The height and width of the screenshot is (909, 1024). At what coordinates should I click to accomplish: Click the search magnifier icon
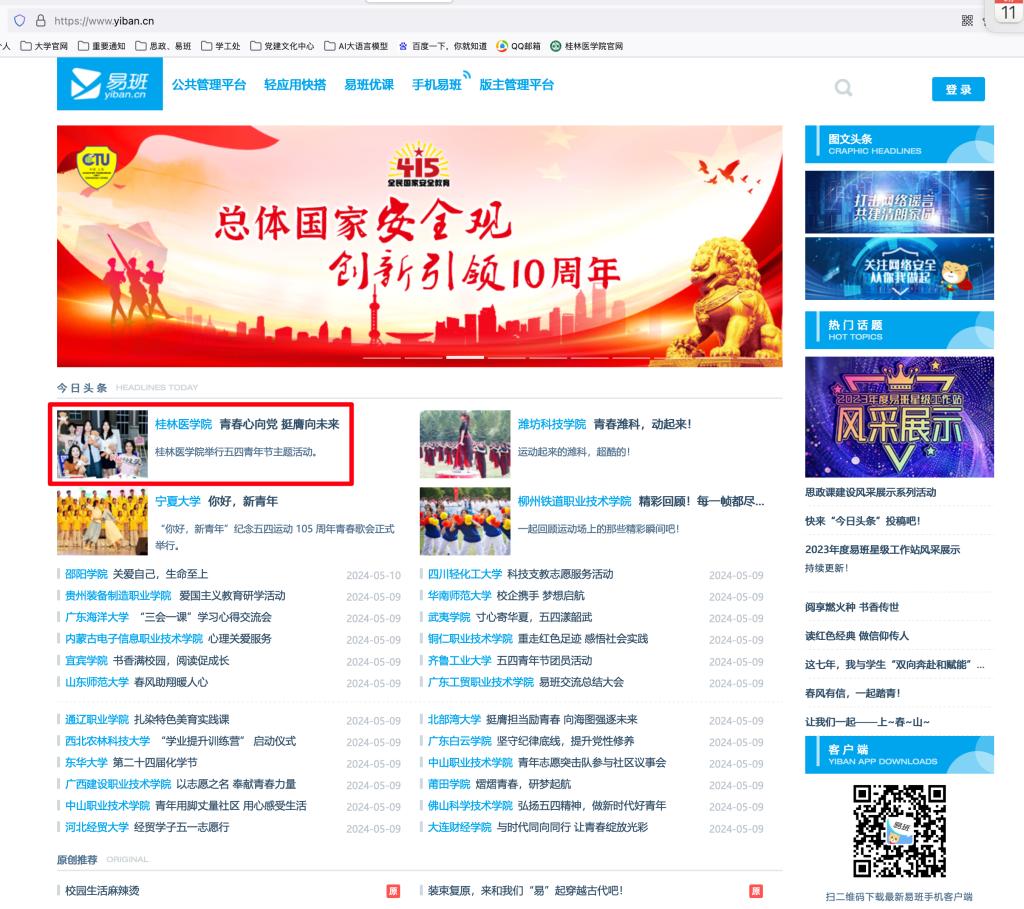pos(843,88)
